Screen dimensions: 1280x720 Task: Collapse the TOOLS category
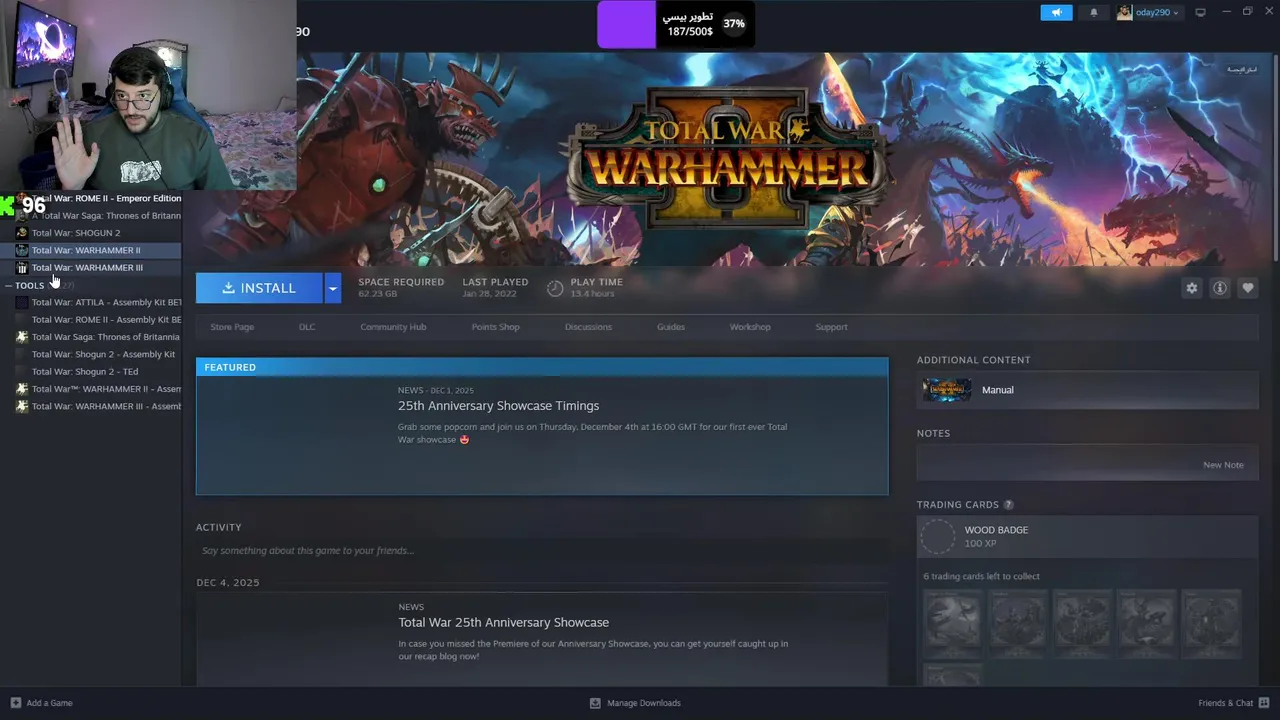click(8, 286)
